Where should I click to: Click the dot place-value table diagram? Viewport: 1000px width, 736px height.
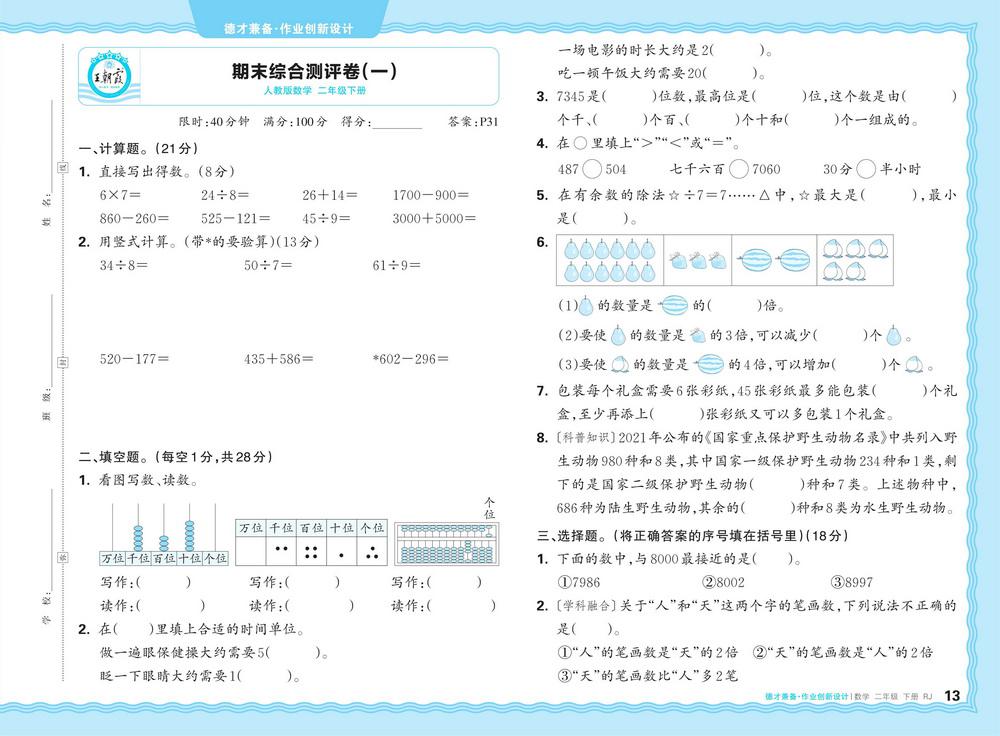coord(311,542)
